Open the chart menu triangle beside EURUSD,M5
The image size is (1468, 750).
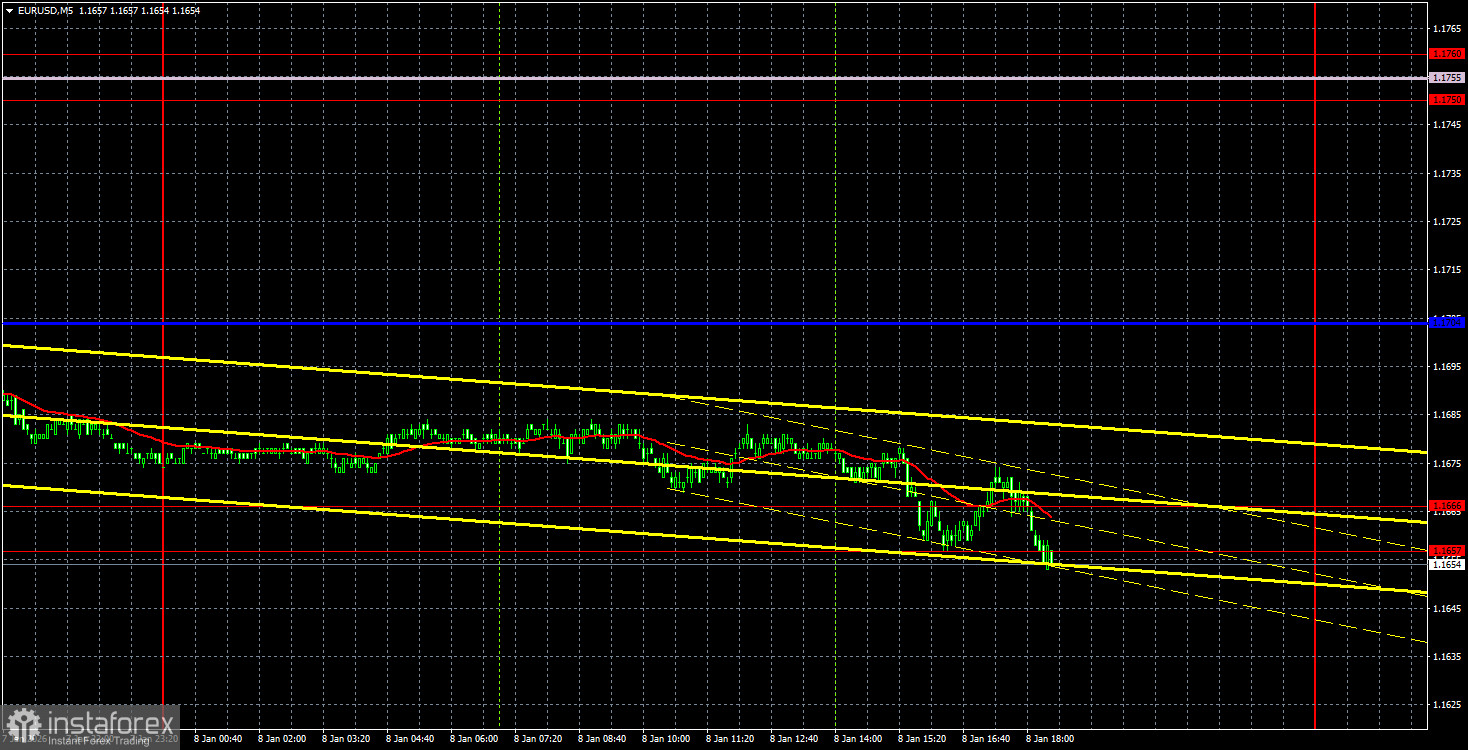(9, 10)
